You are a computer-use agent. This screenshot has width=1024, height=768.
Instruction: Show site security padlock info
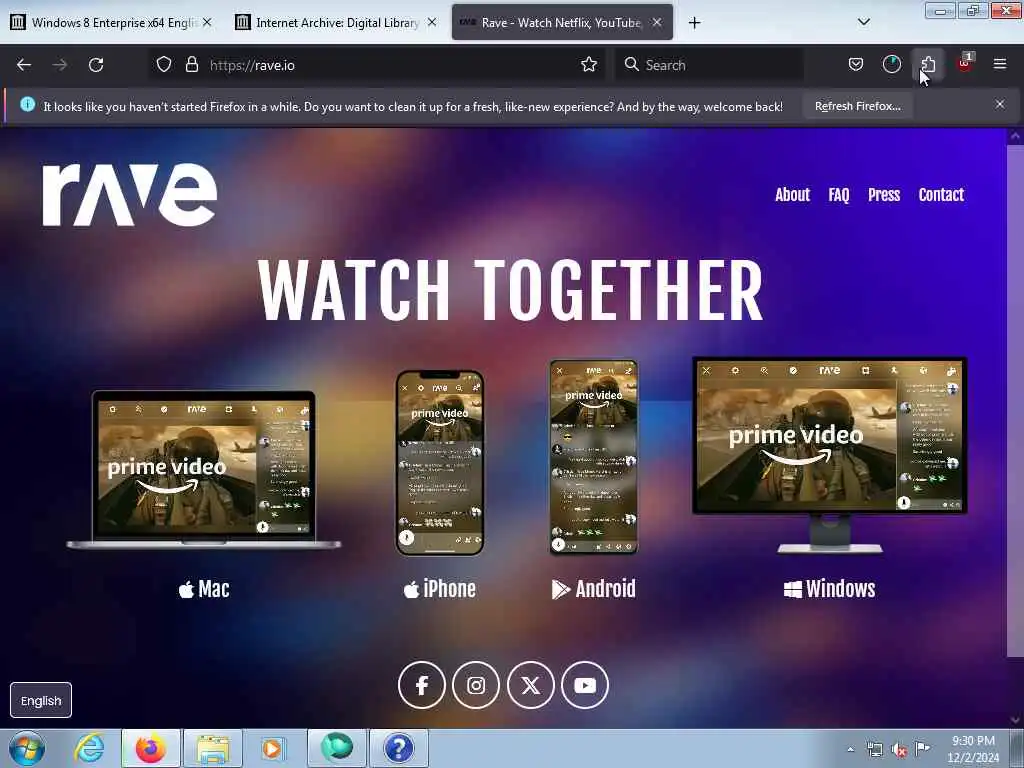pos(191,65)
